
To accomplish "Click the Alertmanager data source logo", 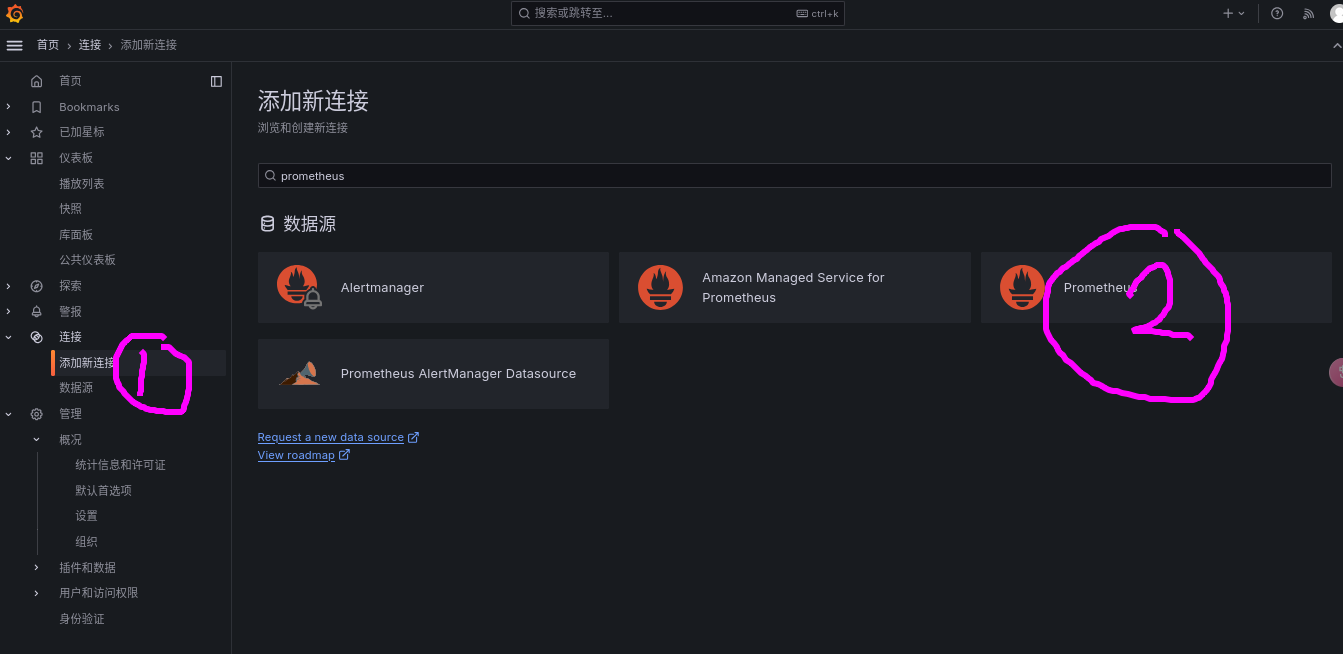I will [299, 287].
